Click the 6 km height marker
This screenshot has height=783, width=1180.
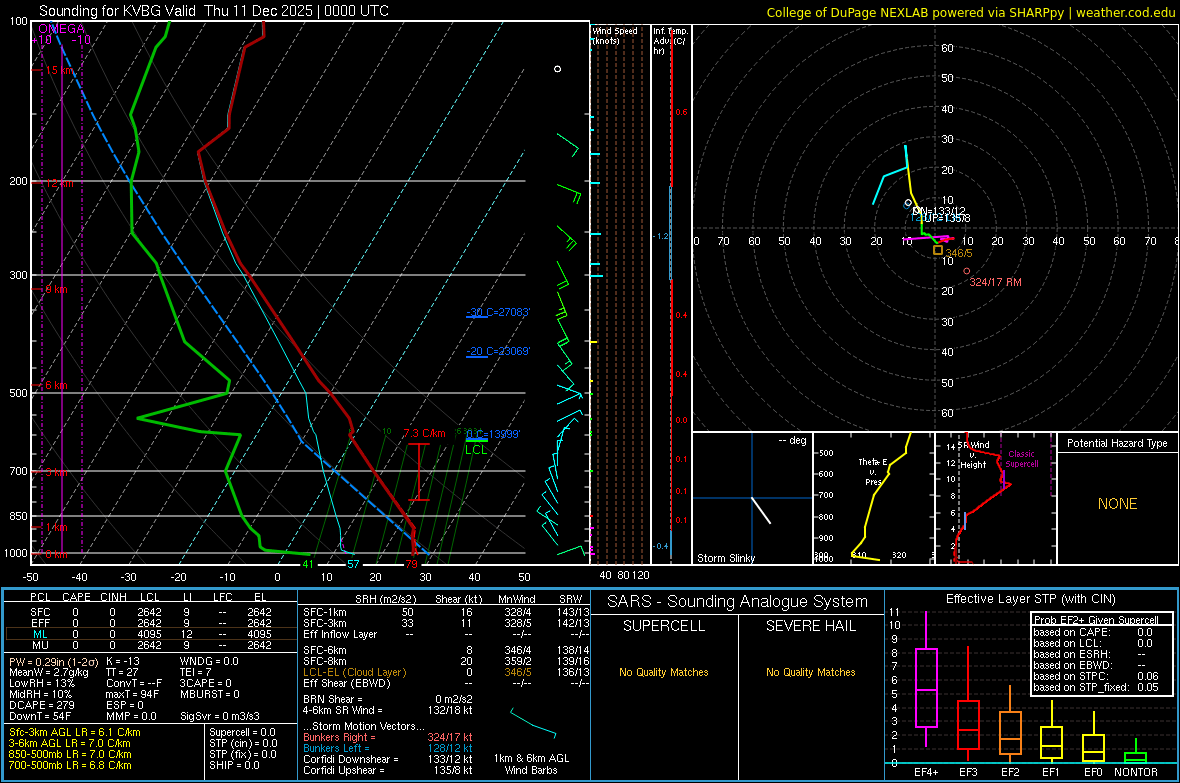pyautogui.click(x=56, y=385)
